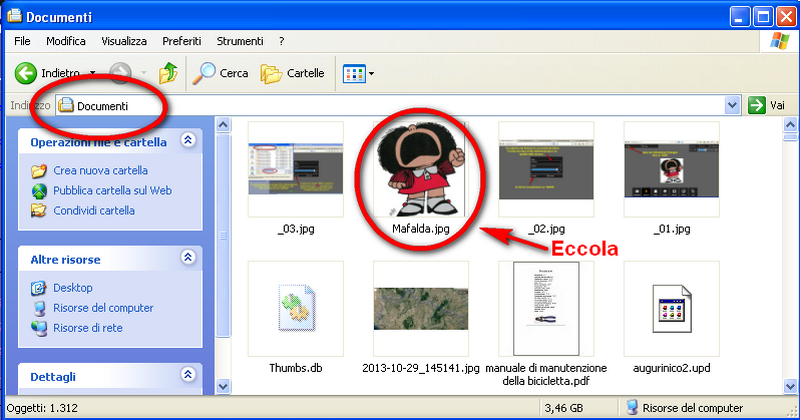Click the Mafalda.jpg file name
The height and width of the screenshot is (420, 800).
pos(420,229)
